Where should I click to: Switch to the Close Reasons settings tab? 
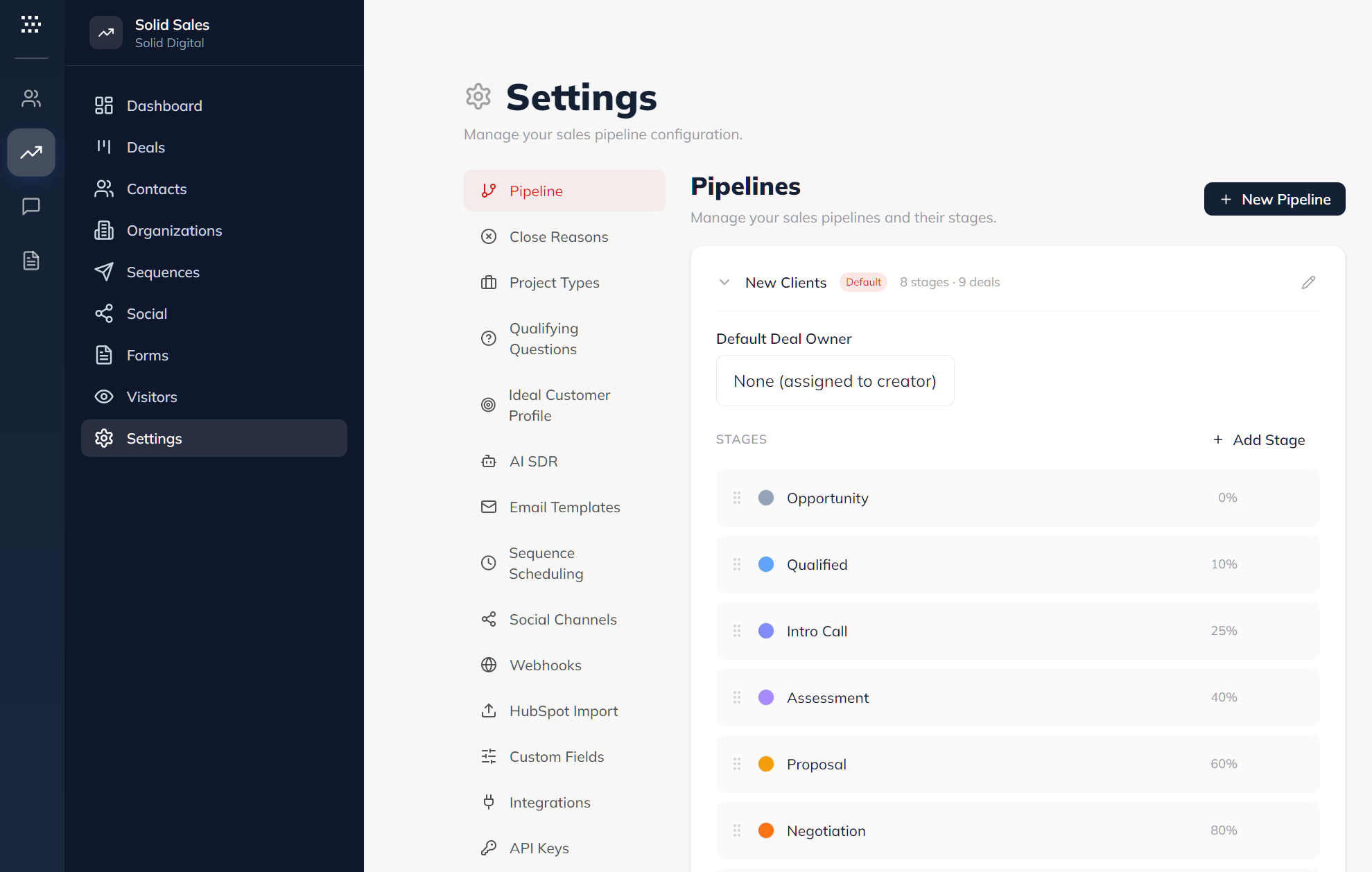557,236
